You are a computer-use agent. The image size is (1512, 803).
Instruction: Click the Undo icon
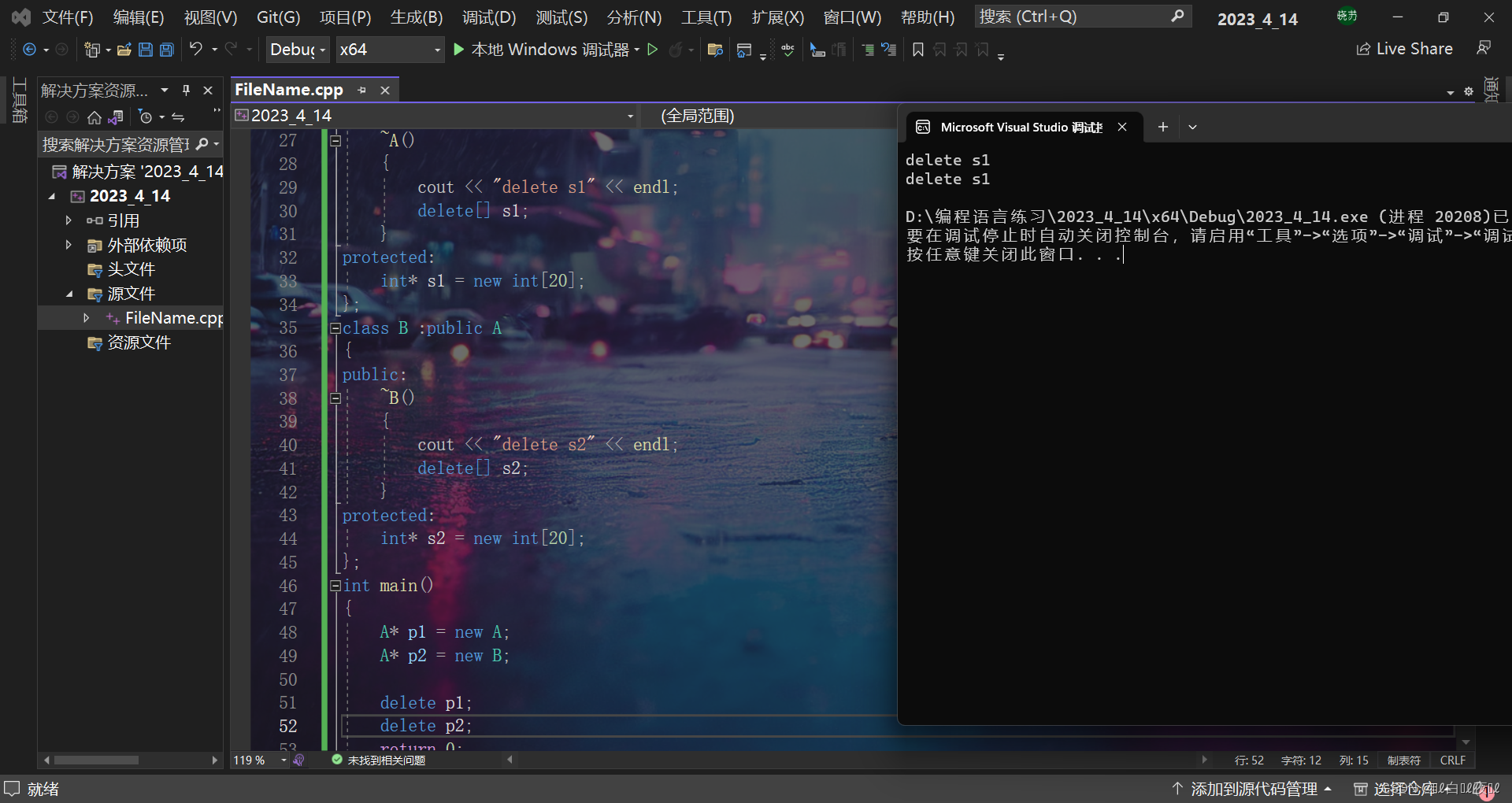click(x=195, y=49)
